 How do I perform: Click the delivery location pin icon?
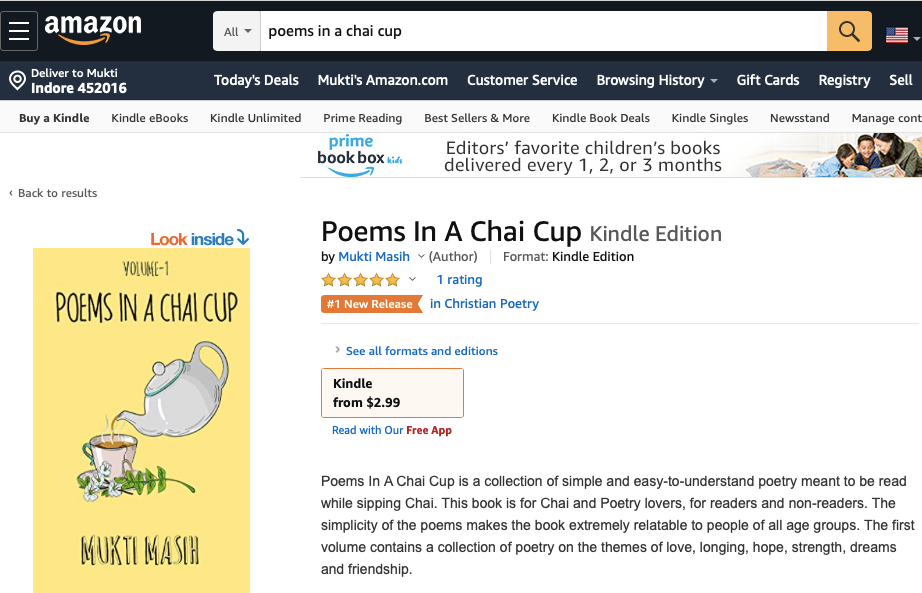coord(17,80)
